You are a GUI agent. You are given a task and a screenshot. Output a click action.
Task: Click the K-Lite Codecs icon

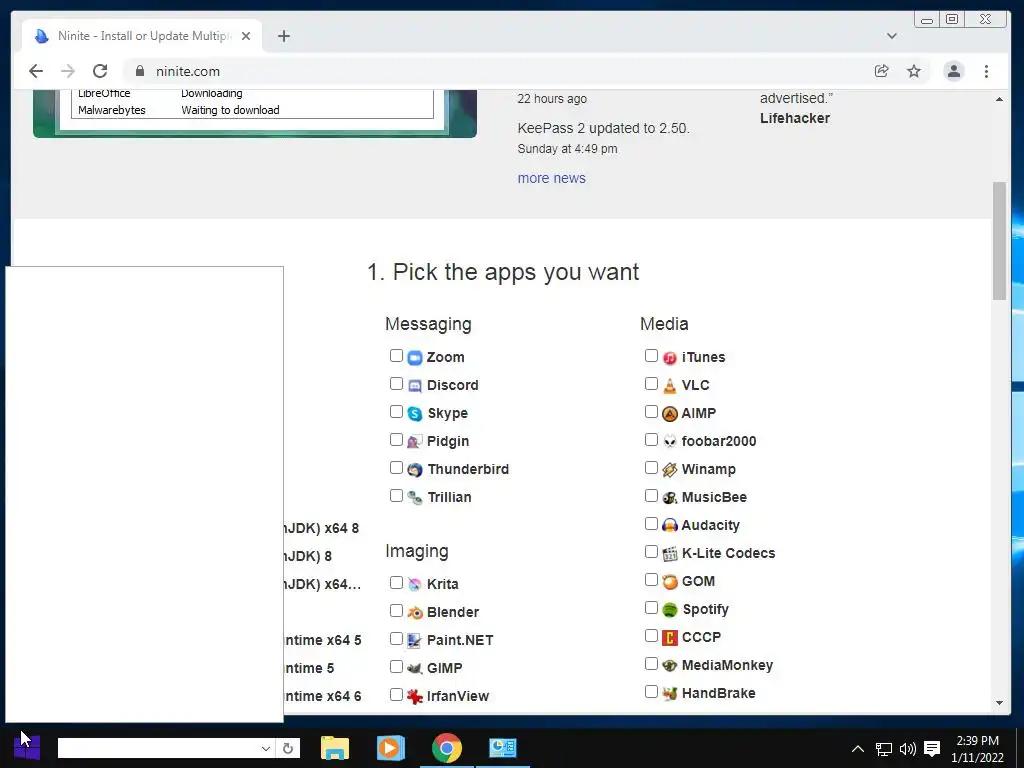coord(670,554)
